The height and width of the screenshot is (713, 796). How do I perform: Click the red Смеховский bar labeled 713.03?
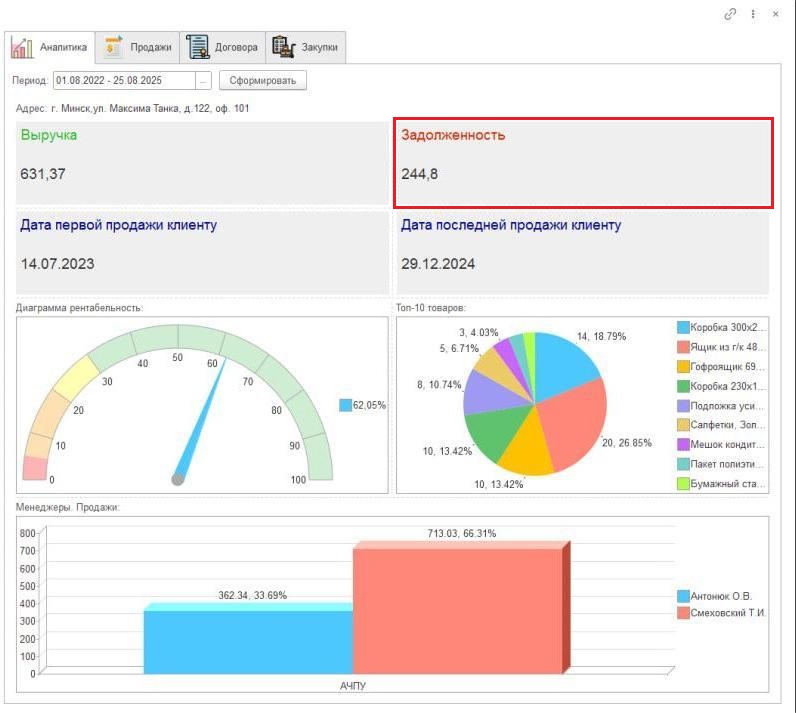[457, 608]
